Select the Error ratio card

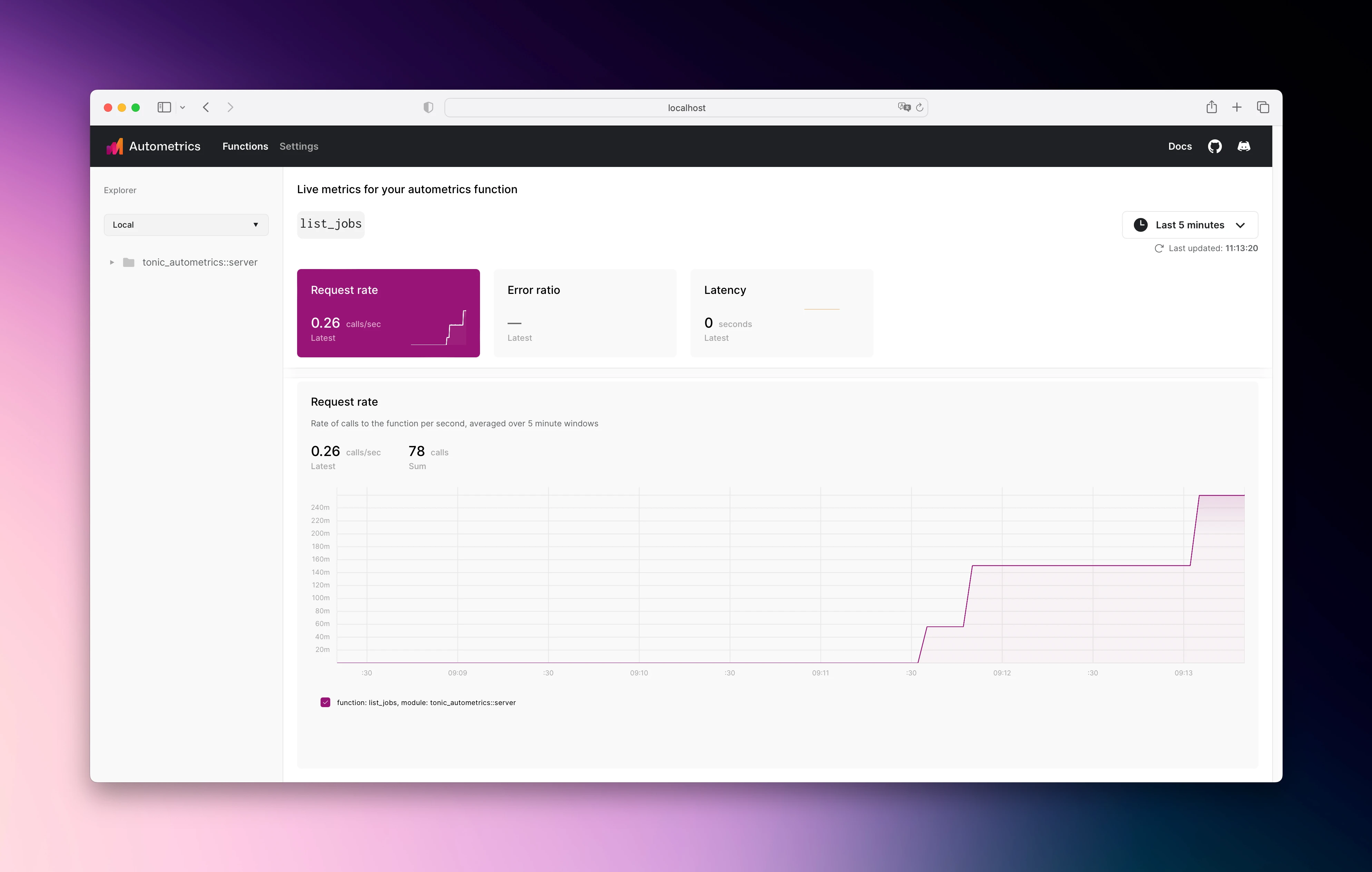coord(585,313)
